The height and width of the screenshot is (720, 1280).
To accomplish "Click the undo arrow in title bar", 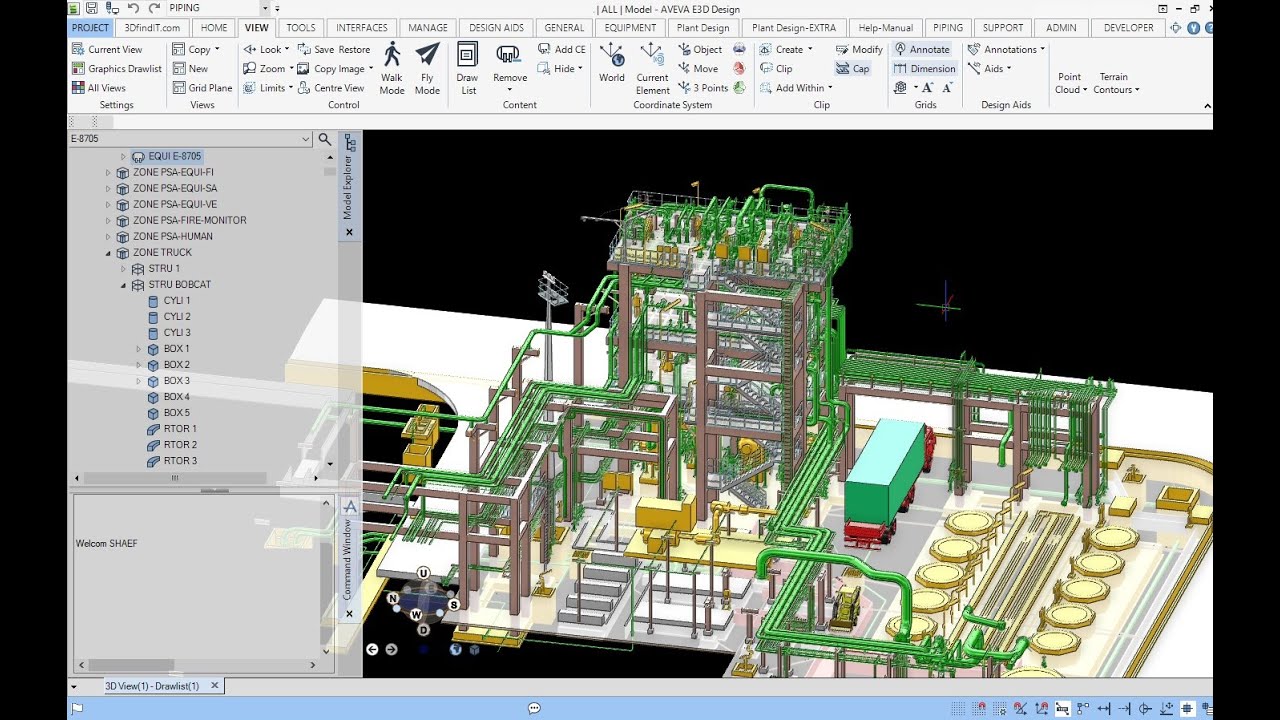I will coord(133,8).
